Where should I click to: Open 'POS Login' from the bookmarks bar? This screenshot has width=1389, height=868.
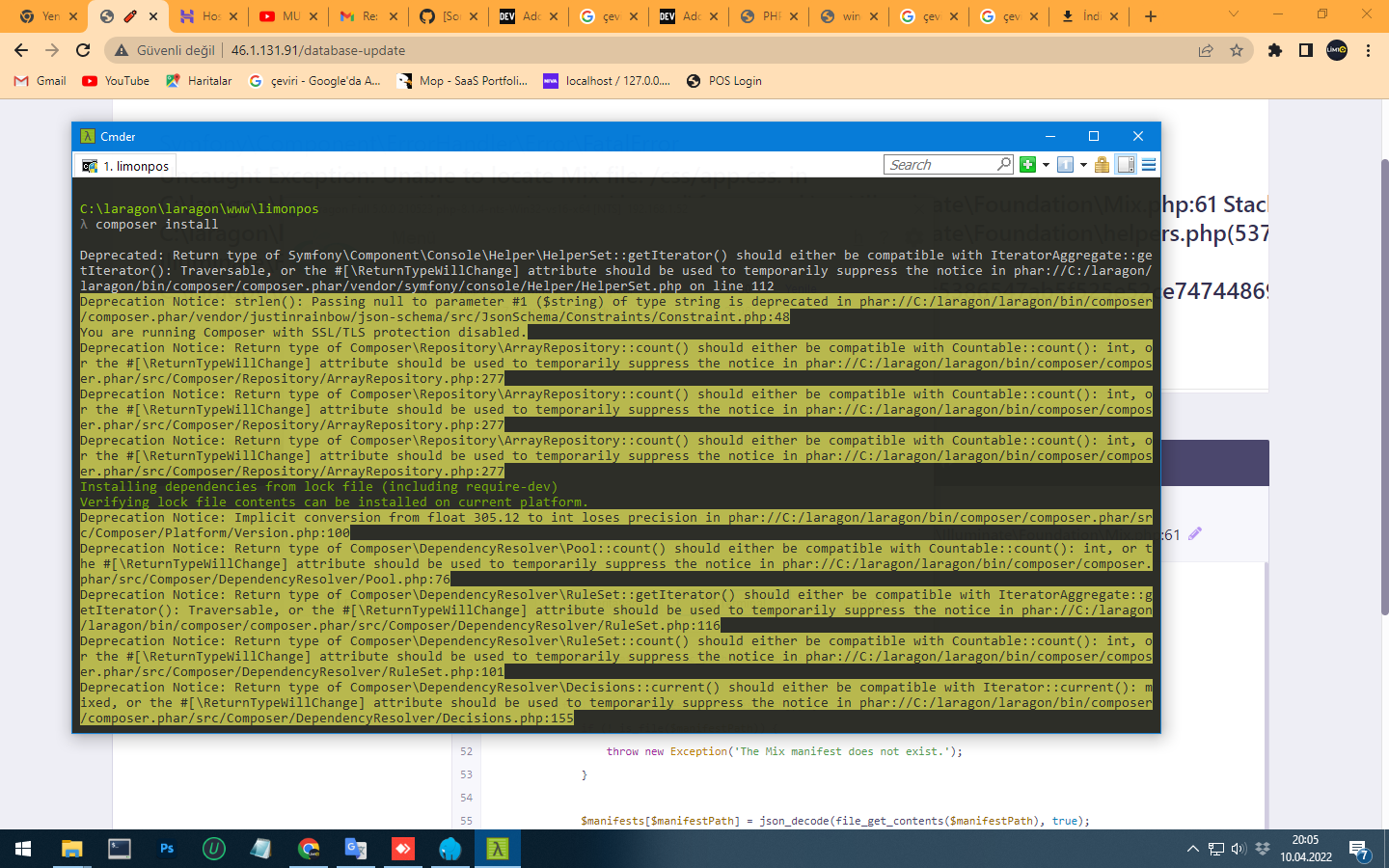coord(723,81)
